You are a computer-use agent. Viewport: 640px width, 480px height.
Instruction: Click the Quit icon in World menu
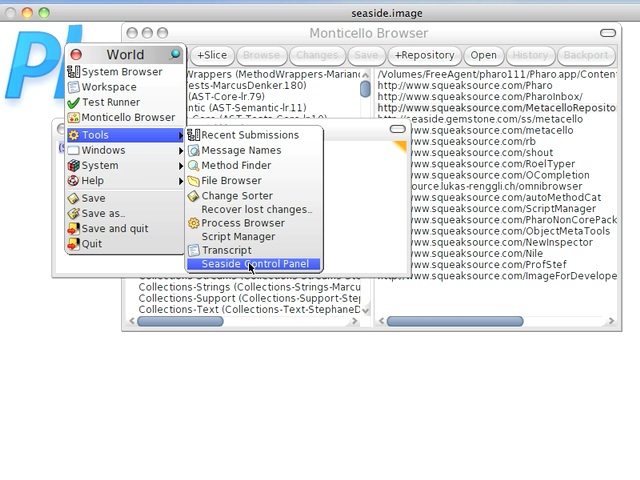tap(73, 244)
